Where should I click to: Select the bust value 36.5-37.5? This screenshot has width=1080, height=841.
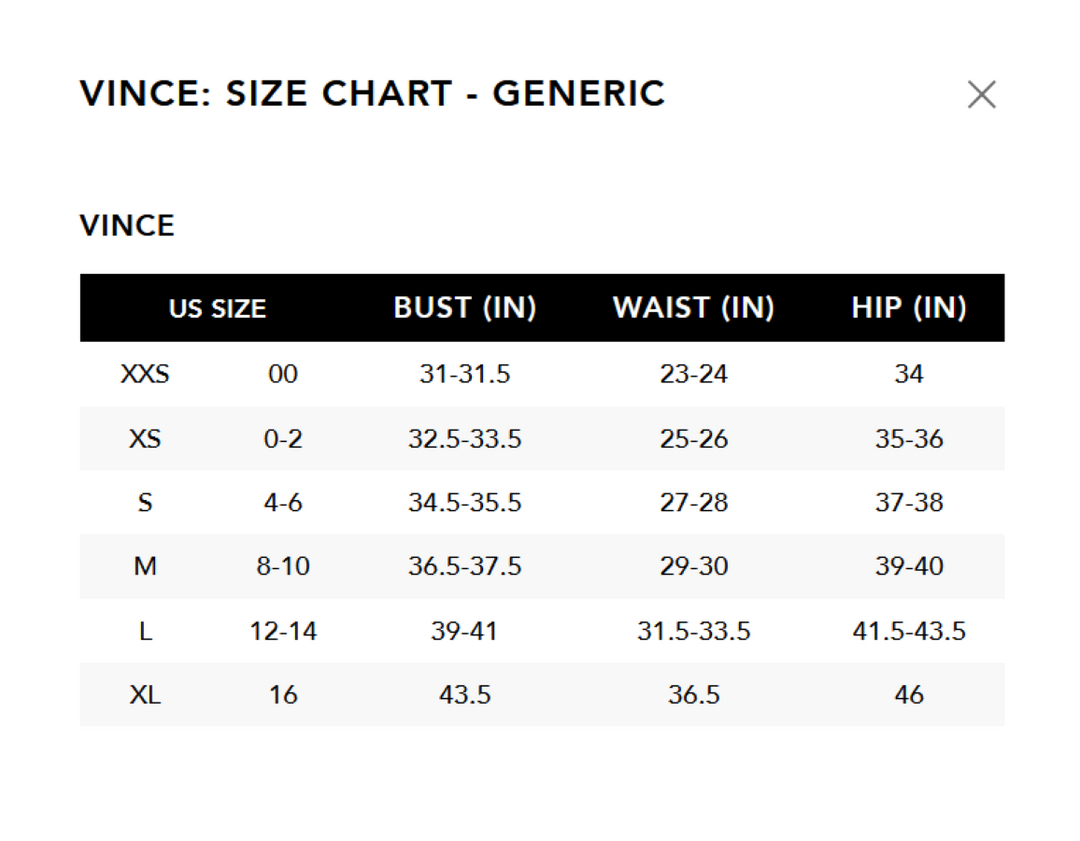[465, 567]
